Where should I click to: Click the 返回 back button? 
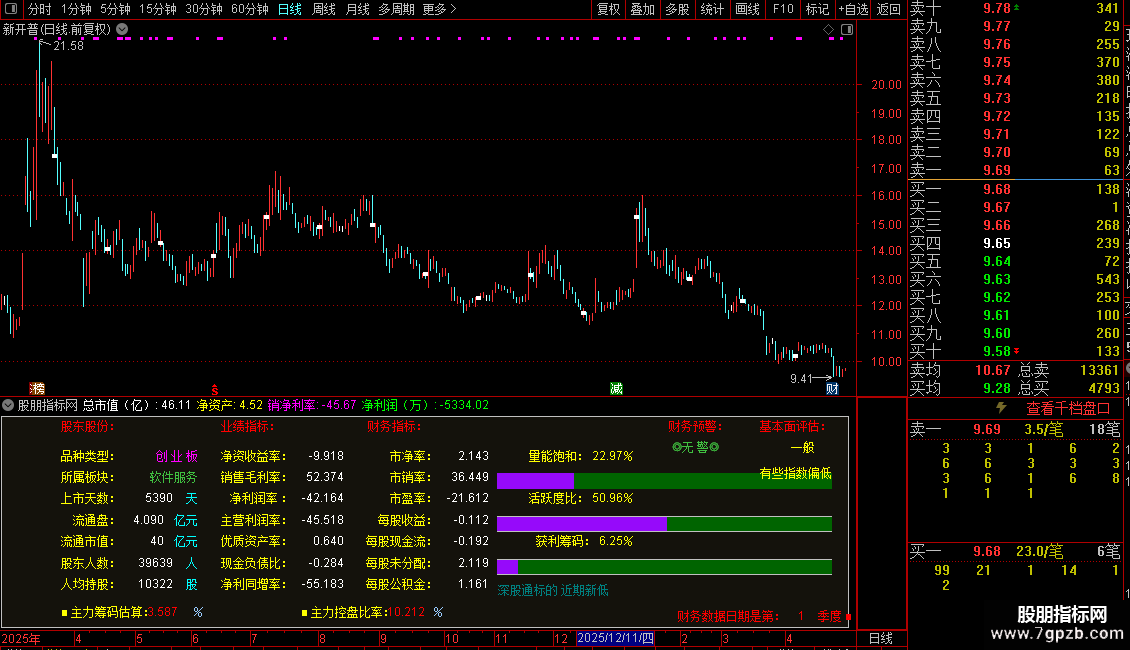(x=889, y=9)
